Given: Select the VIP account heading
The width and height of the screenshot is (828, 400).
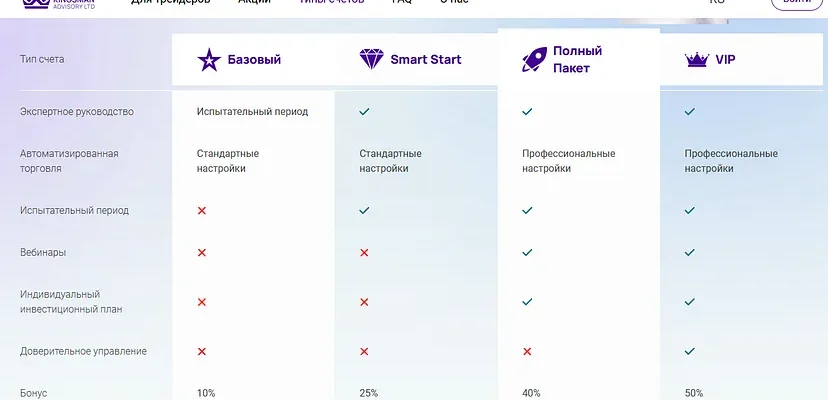Looking at the screenshot, I should click(725, 60).
